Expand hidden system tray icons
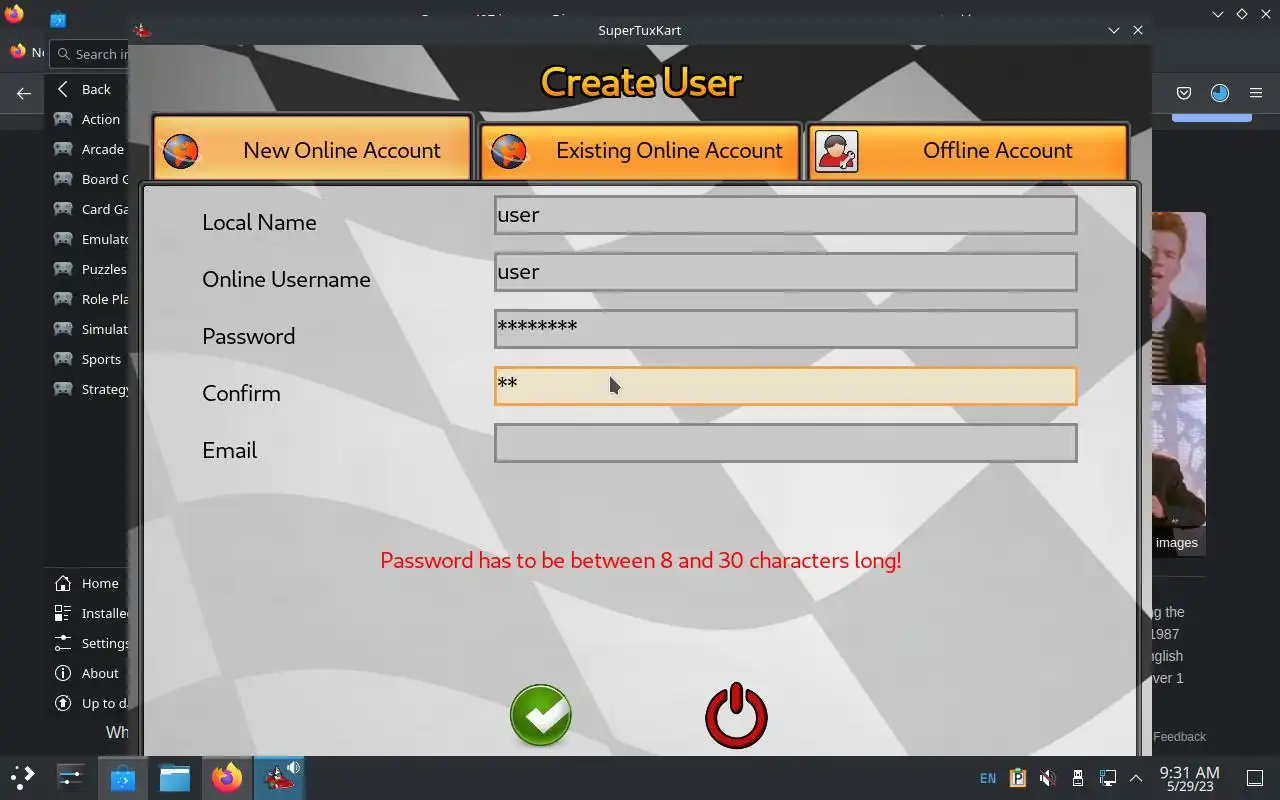 [1136, 778]
